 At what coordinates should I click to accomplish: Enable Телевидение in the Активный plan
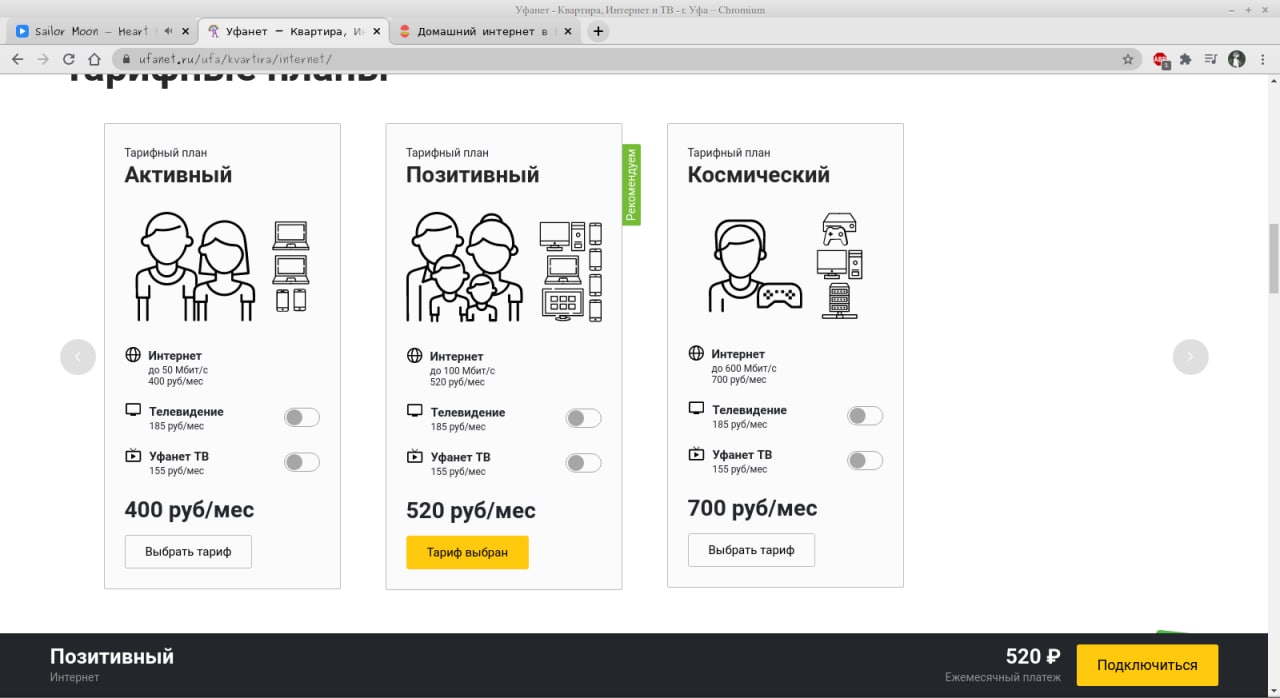coord(302,417)
